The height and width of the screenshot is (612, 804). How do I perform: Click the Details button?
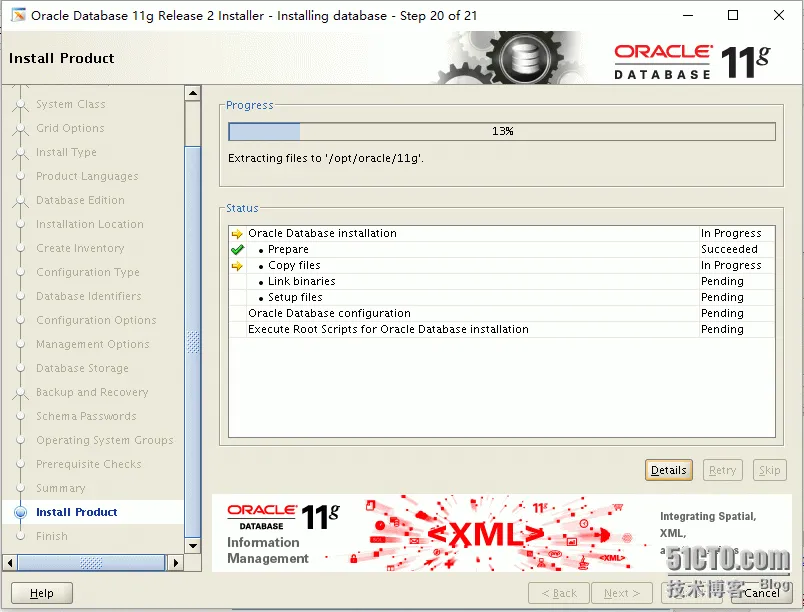669,470
